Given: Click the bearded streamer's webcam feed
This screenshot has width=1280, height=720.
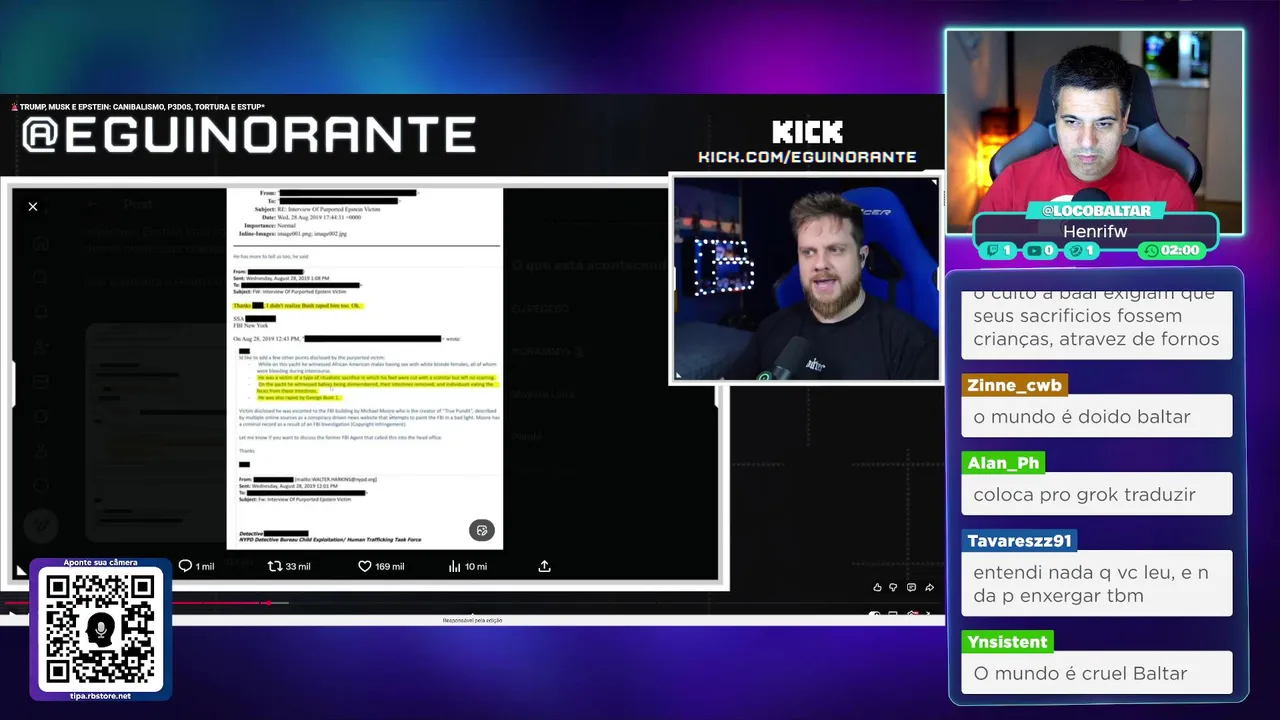Looking at the screenshot, I should tap(806, 280).
